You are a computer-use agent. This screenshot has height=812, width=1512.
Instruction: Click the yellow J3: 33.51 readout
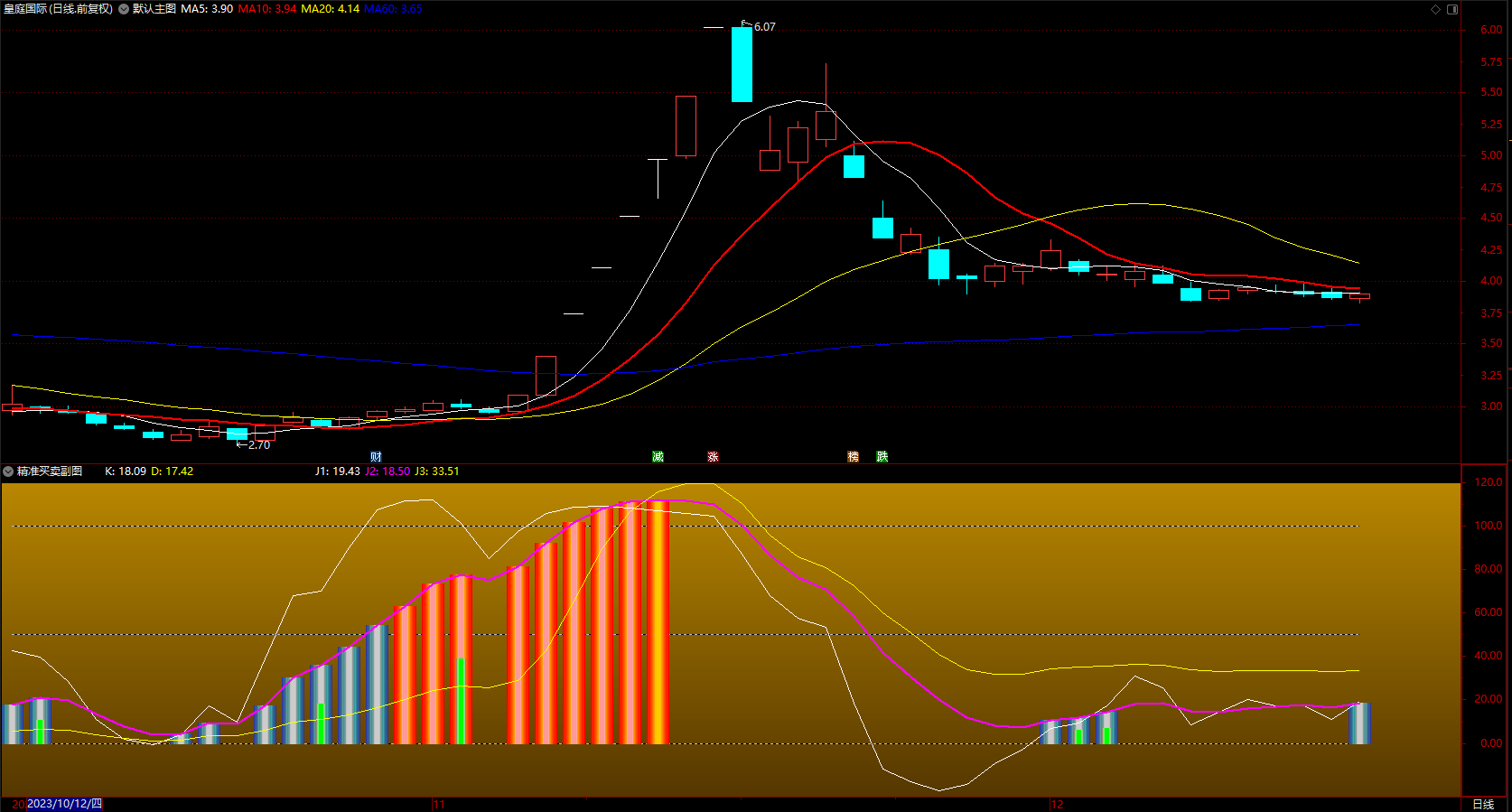point(437,471)
